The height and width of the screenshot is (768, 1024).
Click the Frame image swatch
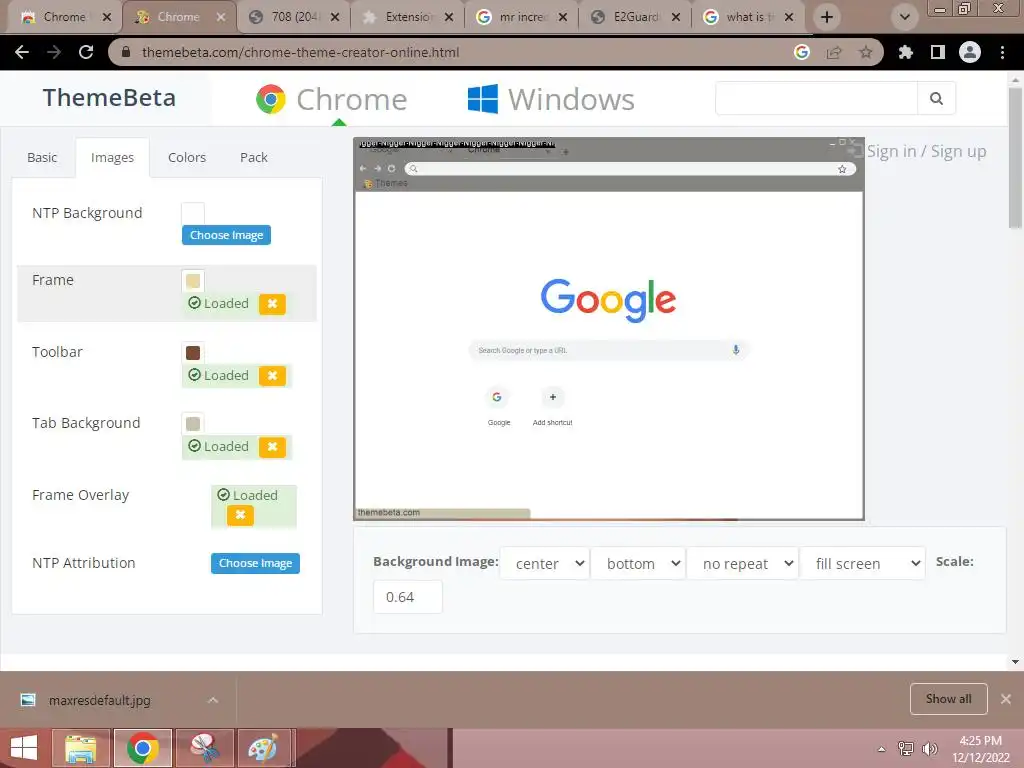coord(193,281)
